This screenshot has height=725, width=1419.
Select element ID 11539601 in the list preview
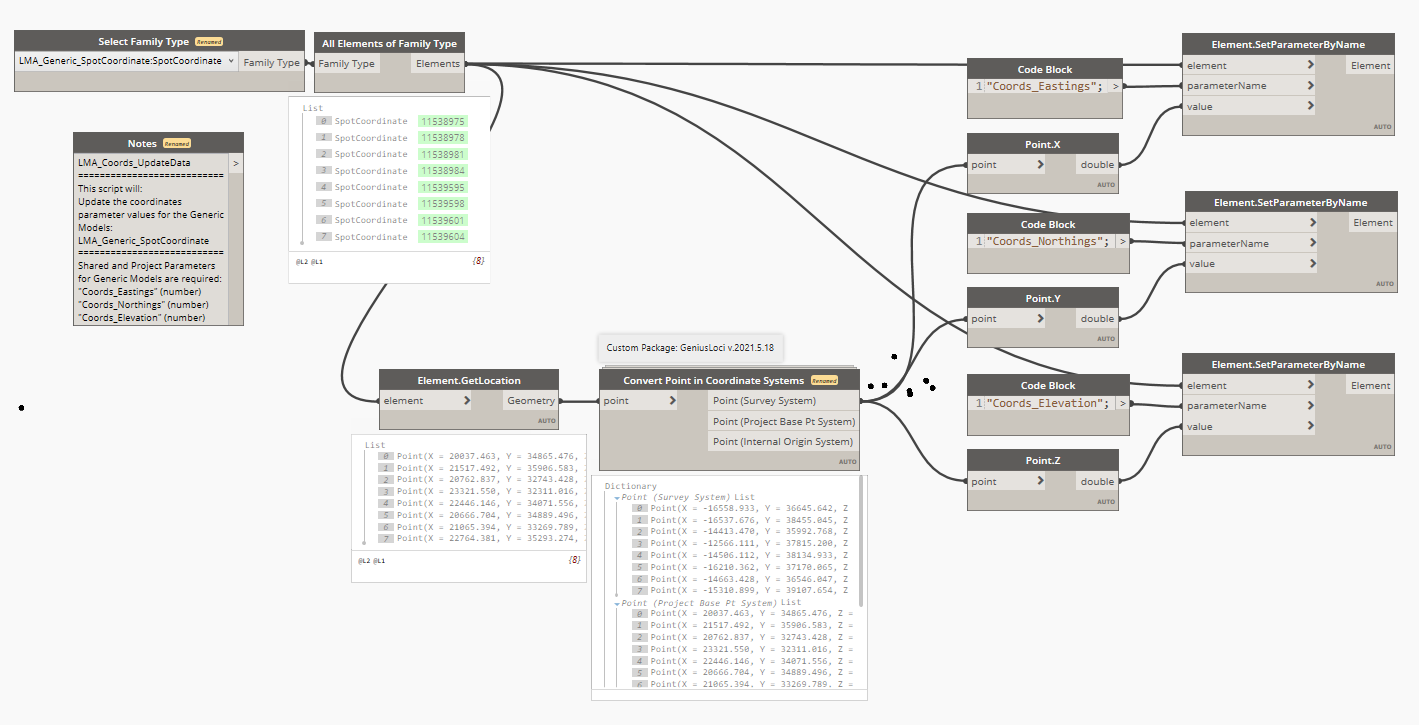(443, 220)
